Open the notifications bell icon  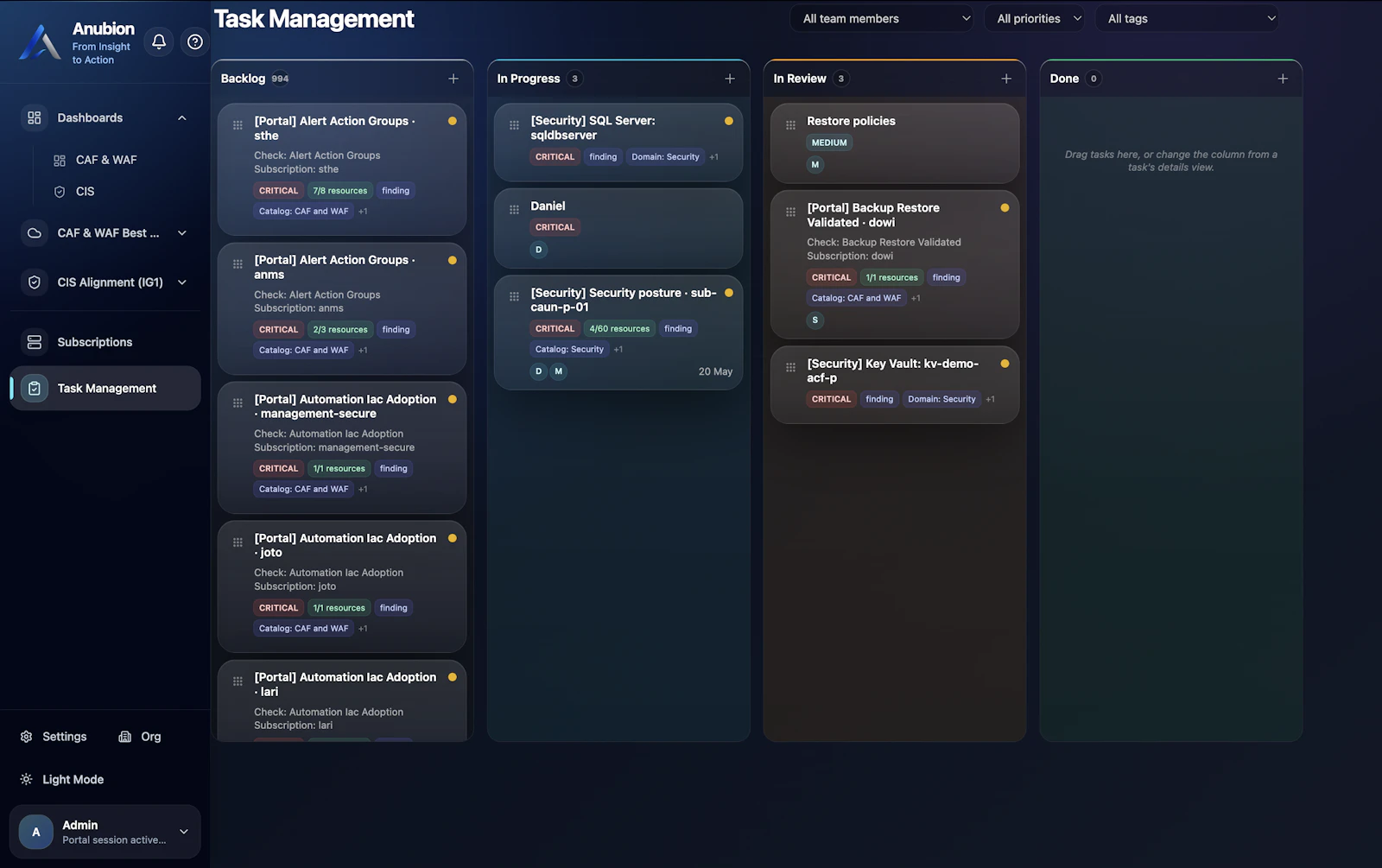159,41
